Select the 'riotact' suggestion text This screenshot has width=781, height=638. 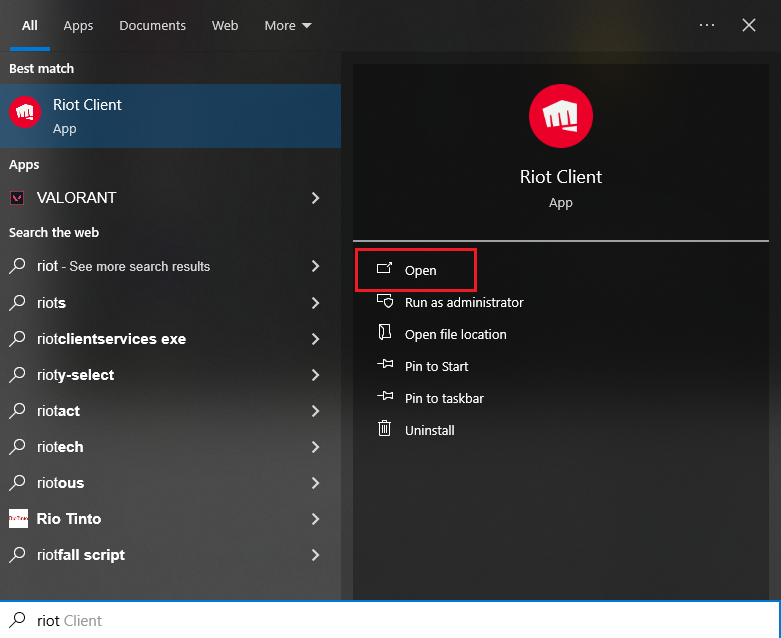coord(58,411)
